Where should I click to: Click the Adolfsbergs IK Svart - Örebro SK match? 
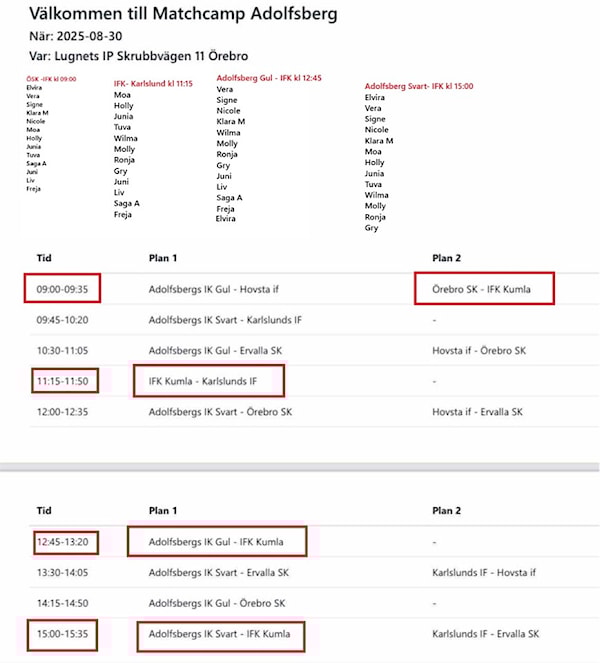220,412
